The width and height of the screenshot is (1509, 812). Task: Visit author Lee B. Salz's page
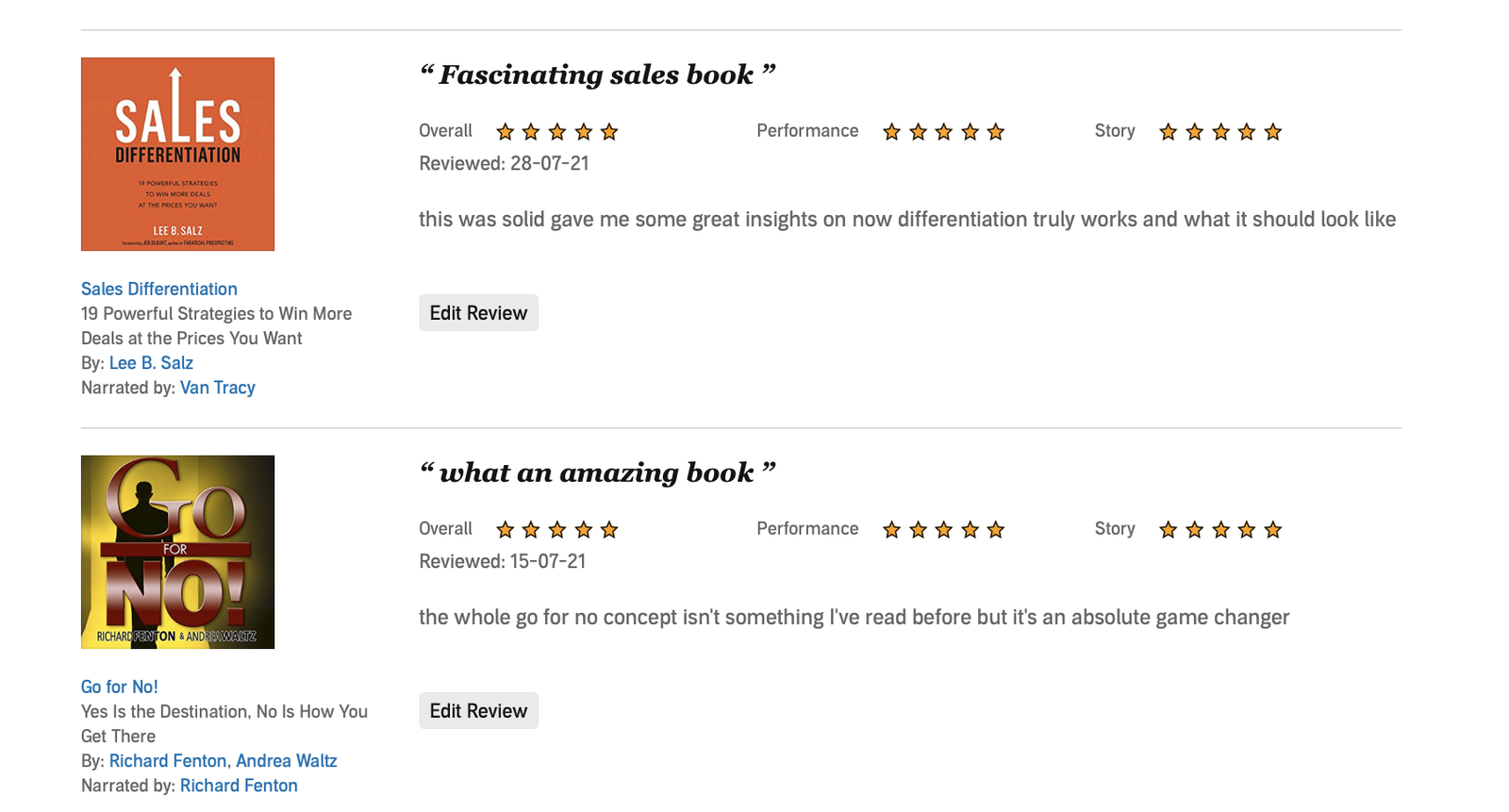point(151,362)
